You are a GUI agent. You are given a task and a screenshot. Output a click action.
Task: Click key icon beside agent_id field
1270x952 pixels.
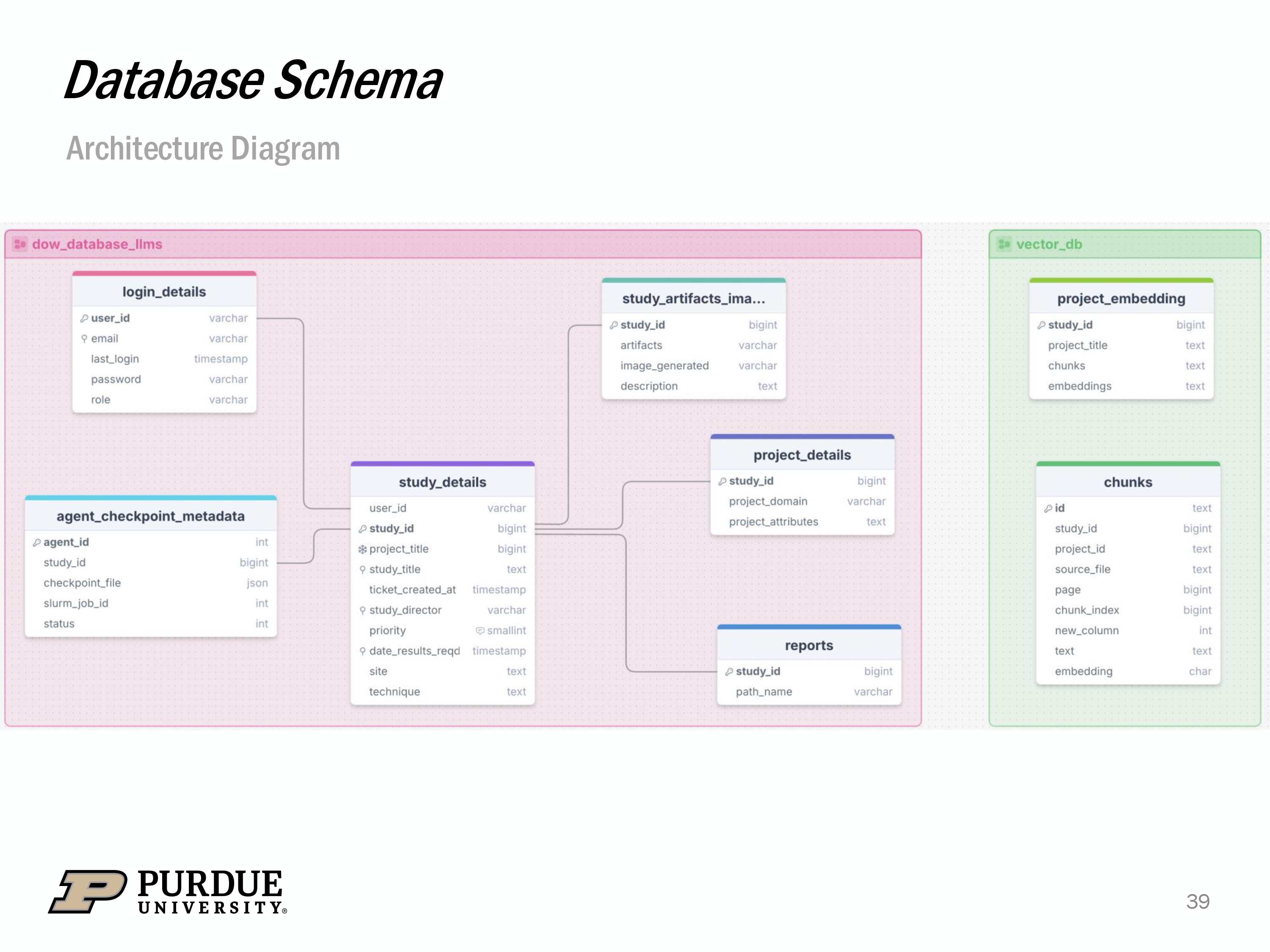point(37,542)
